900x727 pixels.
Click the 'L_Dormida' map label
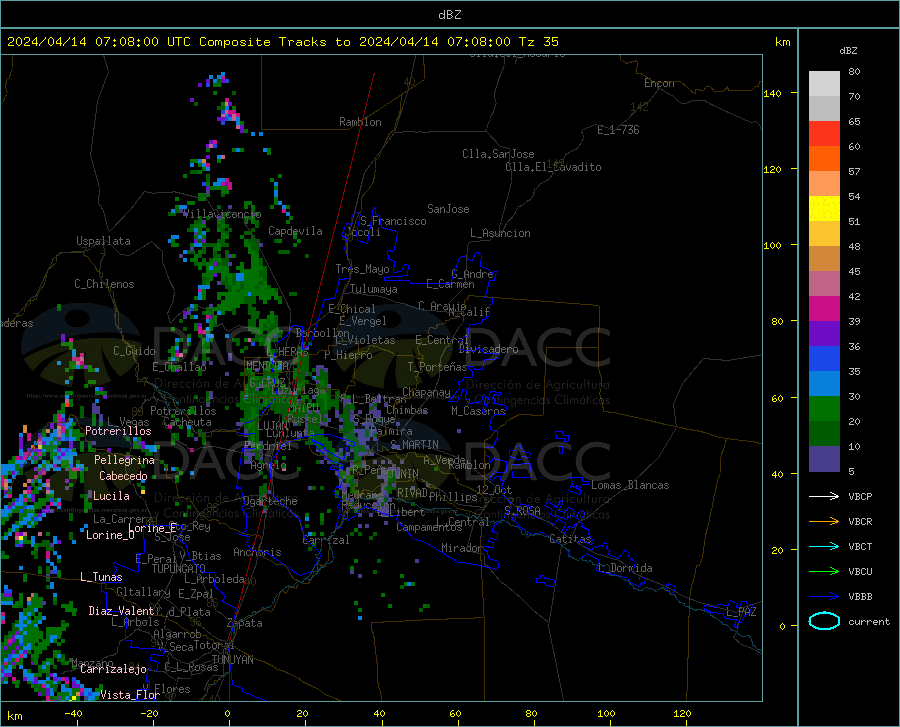(x=624, y=568)
